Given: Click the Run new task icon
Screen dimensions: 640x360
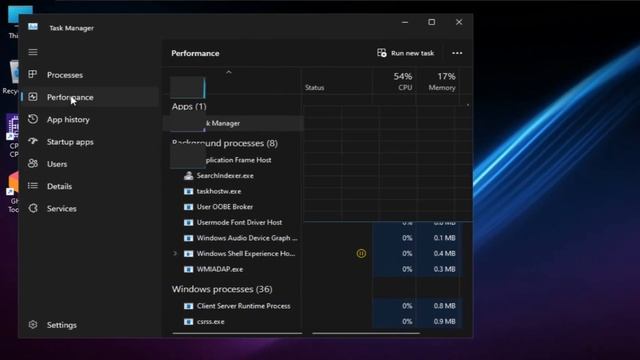Looking at the screenshot, I should pyautogui.click(x=382, y=53).
